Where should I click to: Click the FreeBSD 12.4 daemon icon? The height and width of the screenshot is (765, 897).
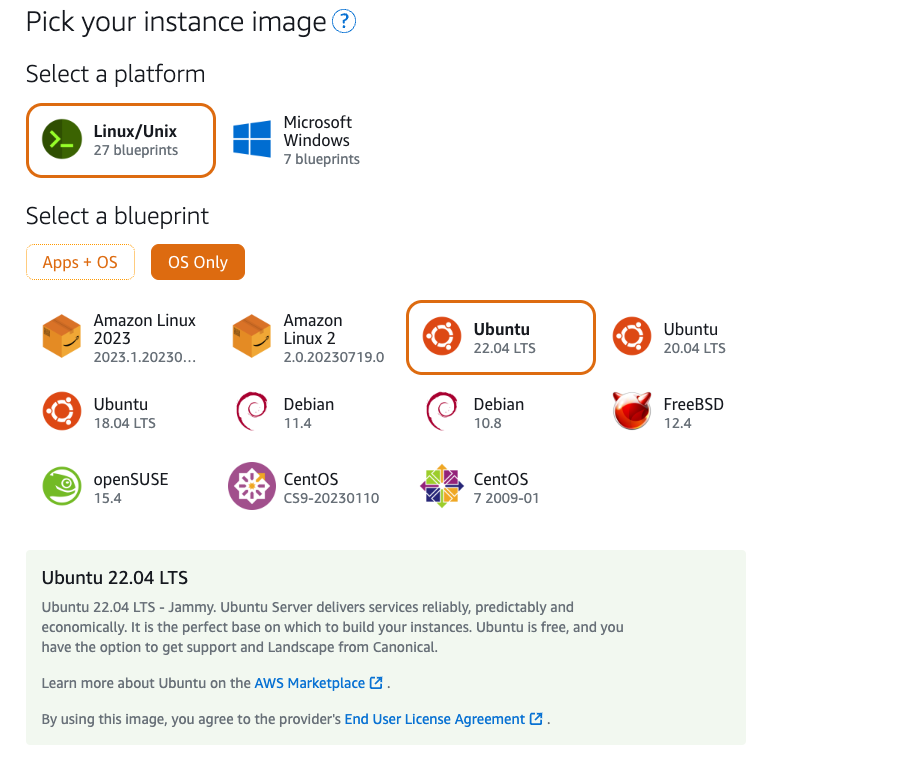tap(632, 412)
